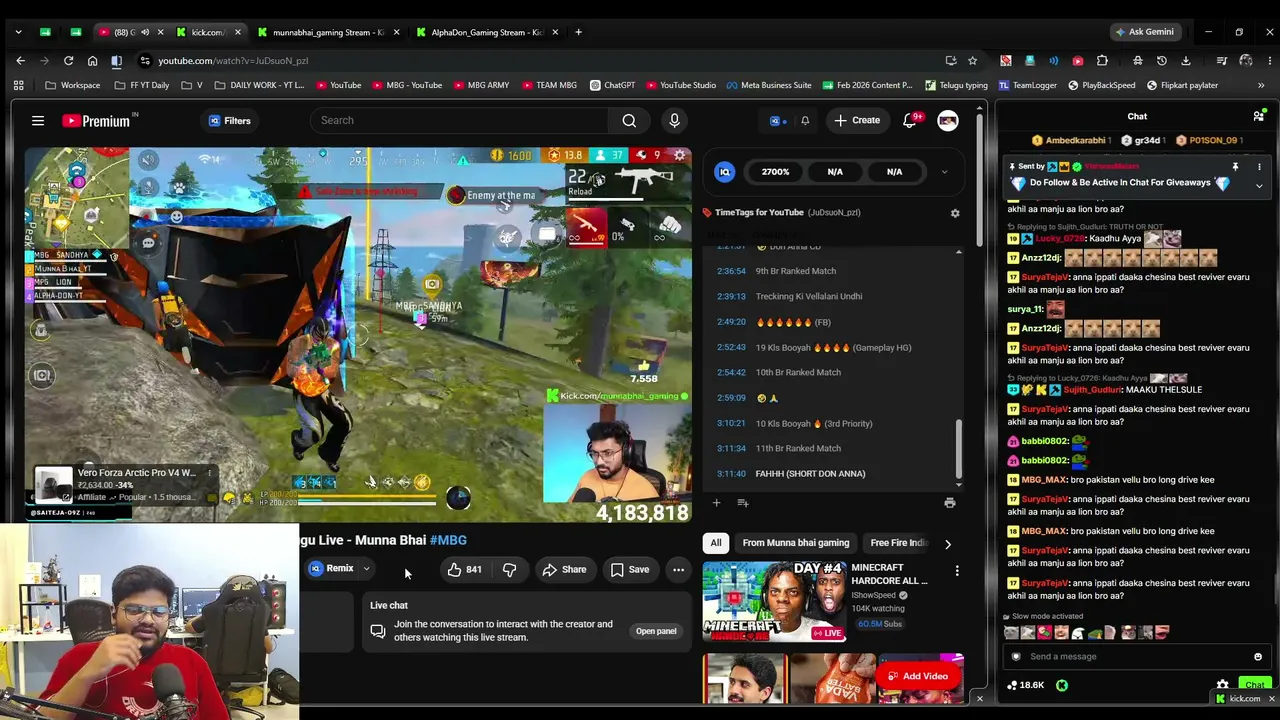Image resolution: width=1280 pixels, height=720 pixels.
Task: Start voice search with the microphone
Action: coord(674,121)
